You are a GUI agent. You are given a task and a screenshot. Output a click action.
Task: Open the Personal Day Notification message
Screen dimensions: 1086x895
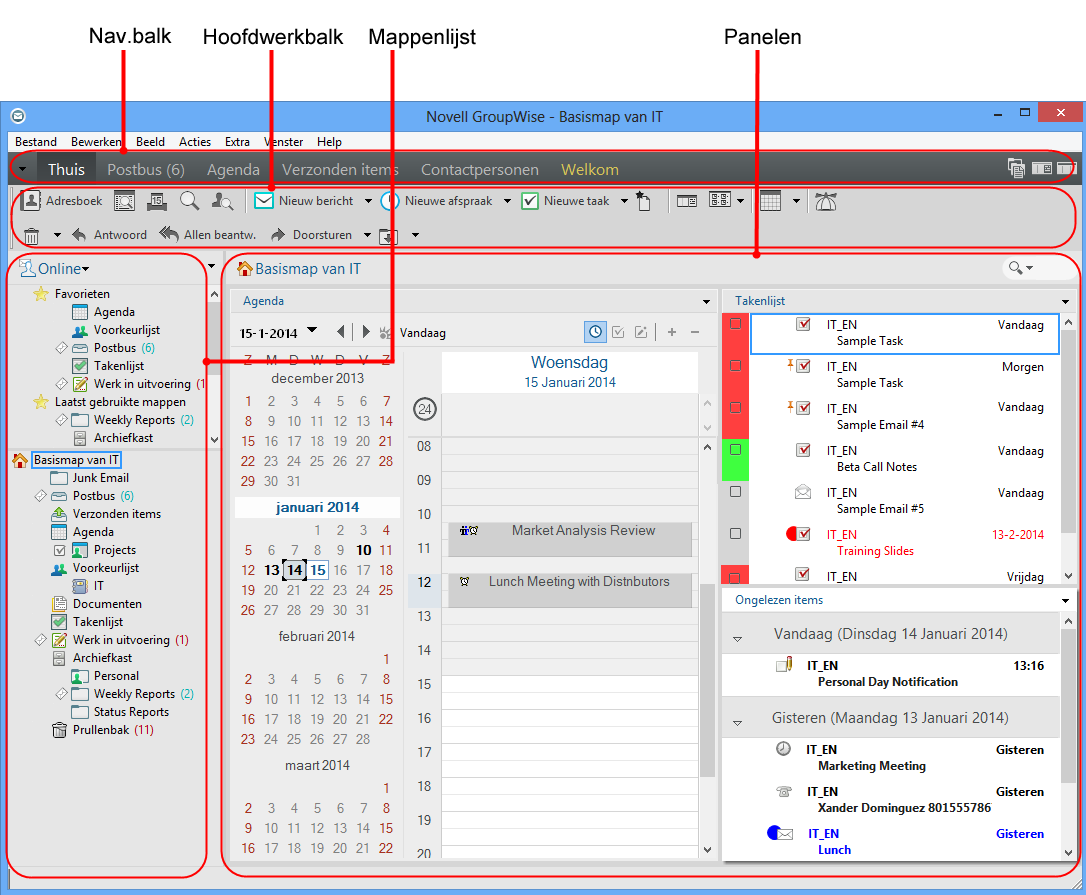(x=891, y=674)
